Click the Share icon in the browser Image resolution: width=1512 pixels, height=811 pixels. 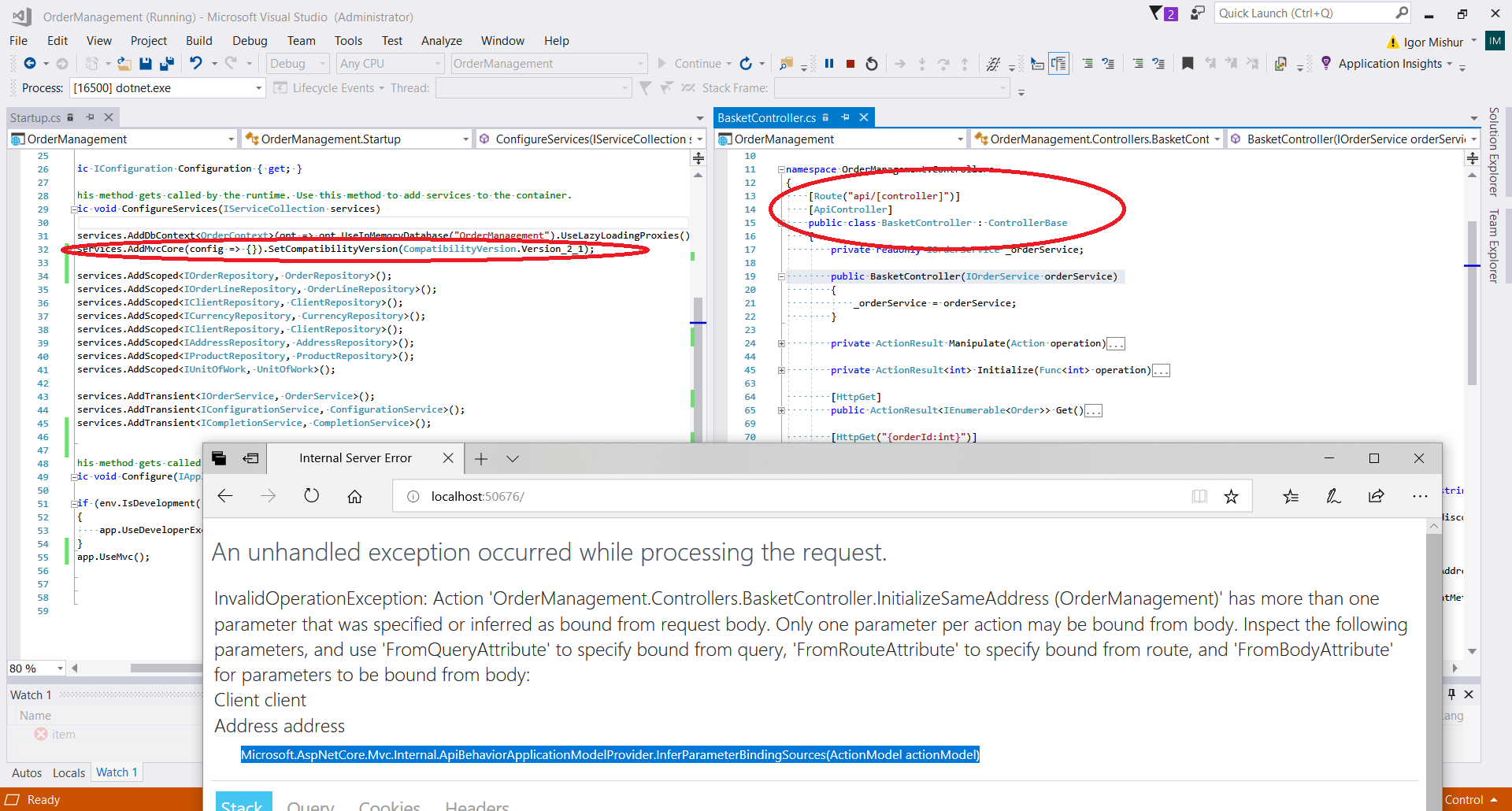tap(1377, 496)
